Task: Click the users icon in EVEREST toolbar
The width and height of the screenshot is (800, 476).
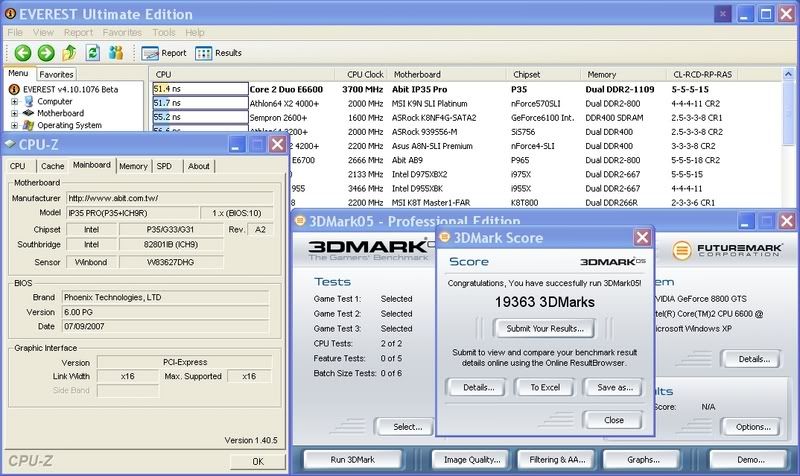Action: tap(116, 53)
